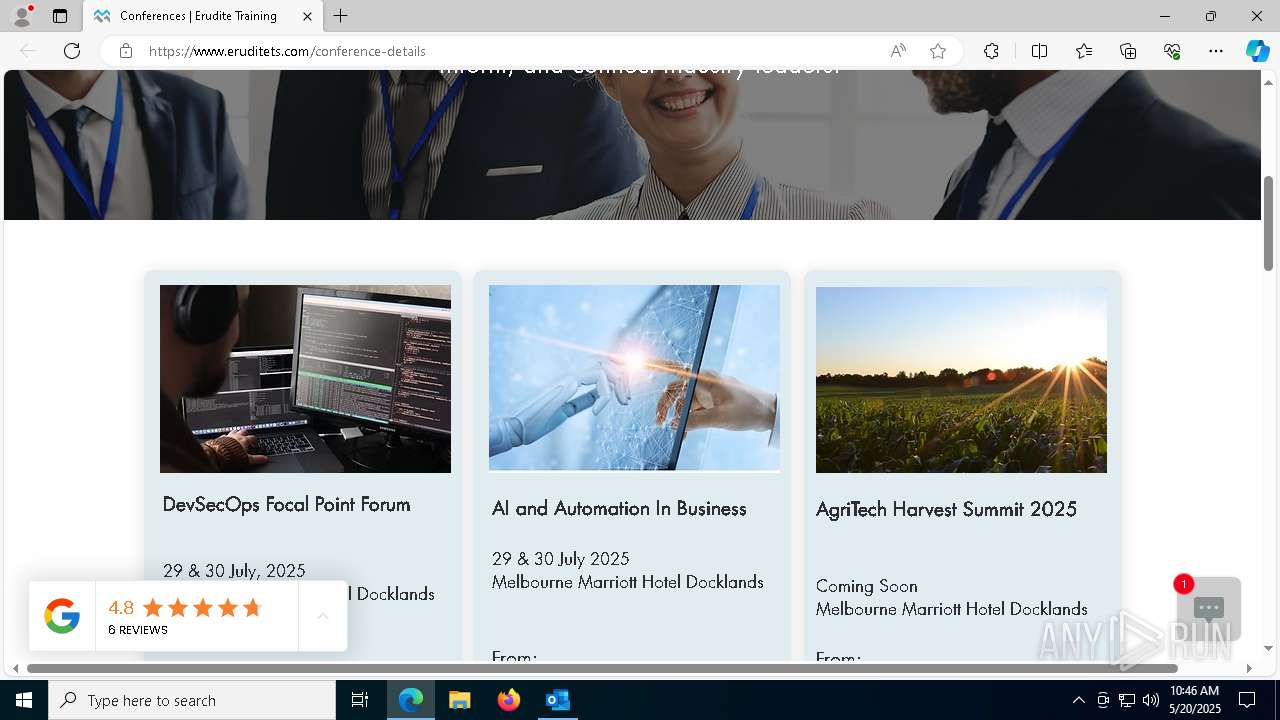Click the Google logo in reviews widget
The width and height of the screenshot is (1280, 720).
tap(62, 616)
